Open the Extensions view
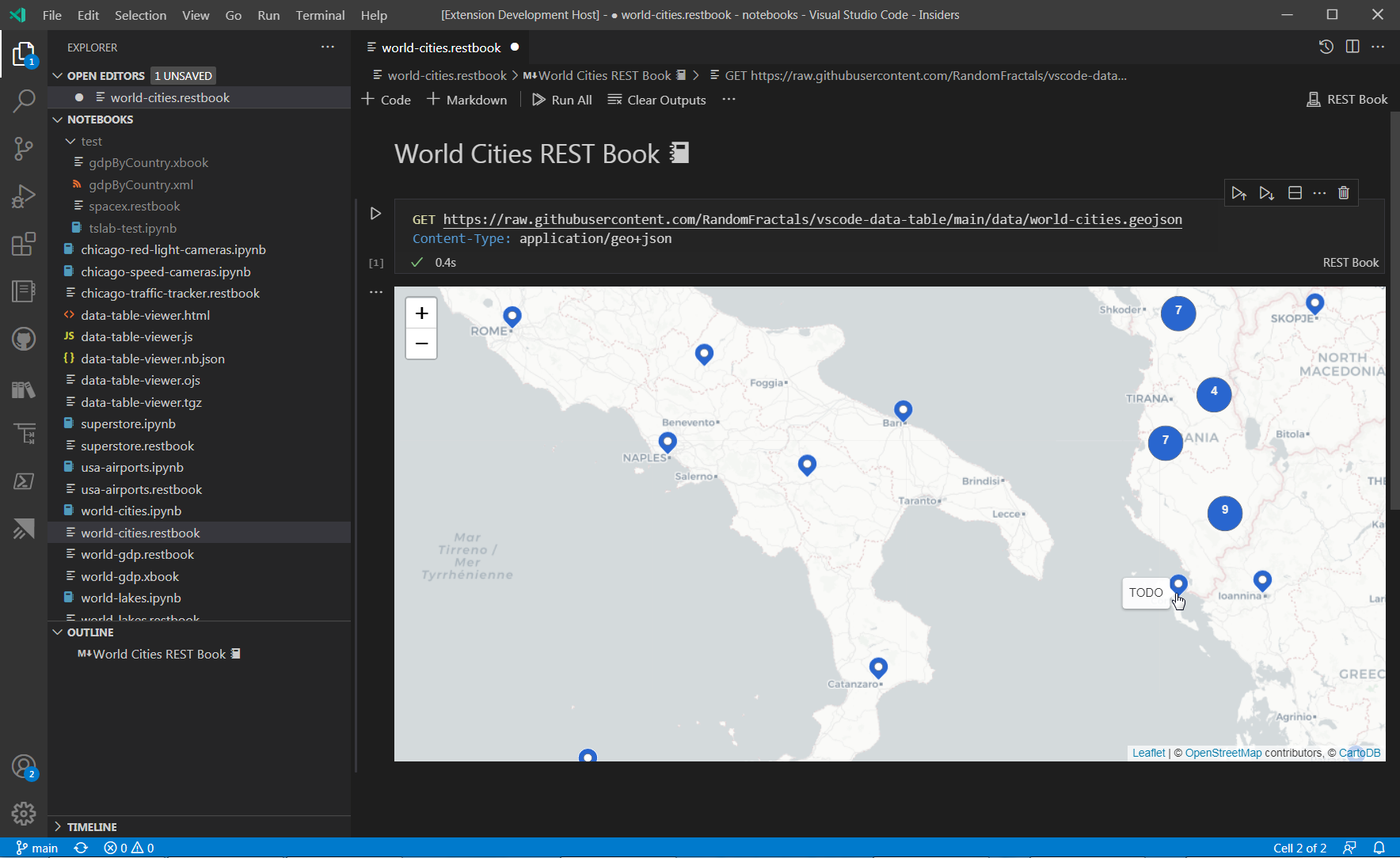 pos(24,244)
